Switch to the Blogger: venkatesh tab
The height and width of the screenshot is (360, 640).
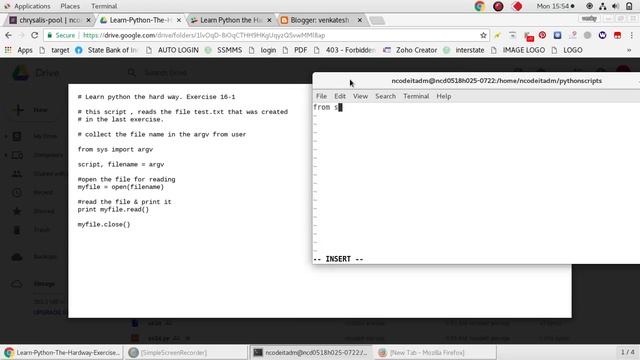pyautogui.click(x=321, y=20)
